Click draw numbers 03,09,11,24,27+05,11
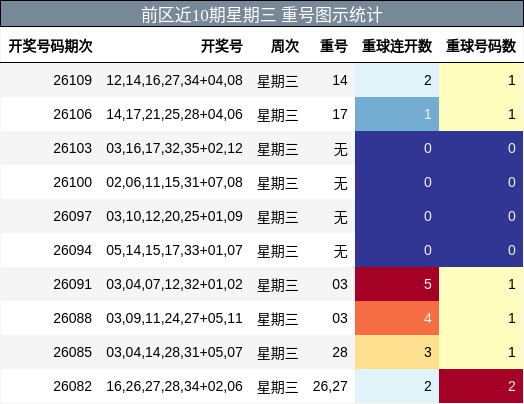Image resolution: width=524 pixels, height=404 pixels. pos(174,318)
